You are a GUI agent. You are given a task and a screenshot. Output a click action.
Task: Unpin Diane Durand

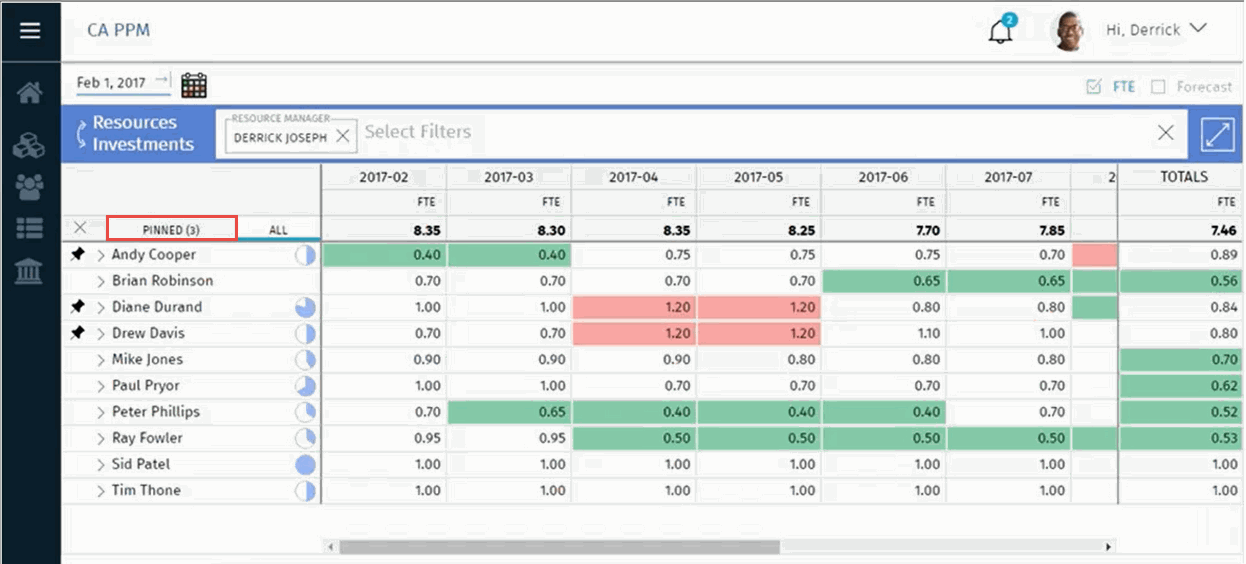pyautogui.click(x=79, y=307)
